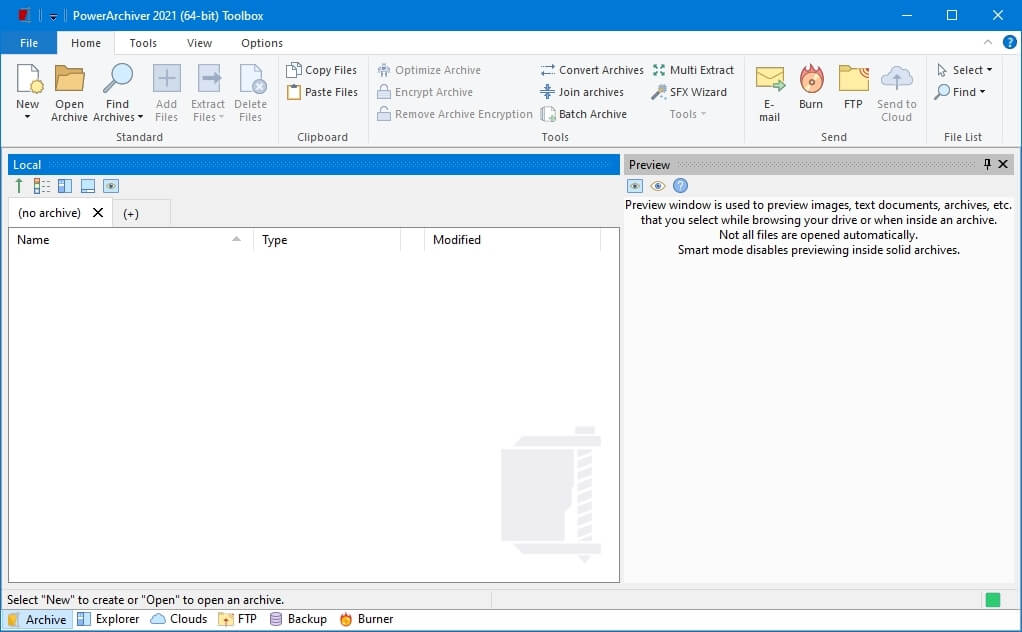The height and width of the screenshot is (632, 1022).
Task: Switch to the Tools ribbon tab
Action: click(x=143, y=43)
